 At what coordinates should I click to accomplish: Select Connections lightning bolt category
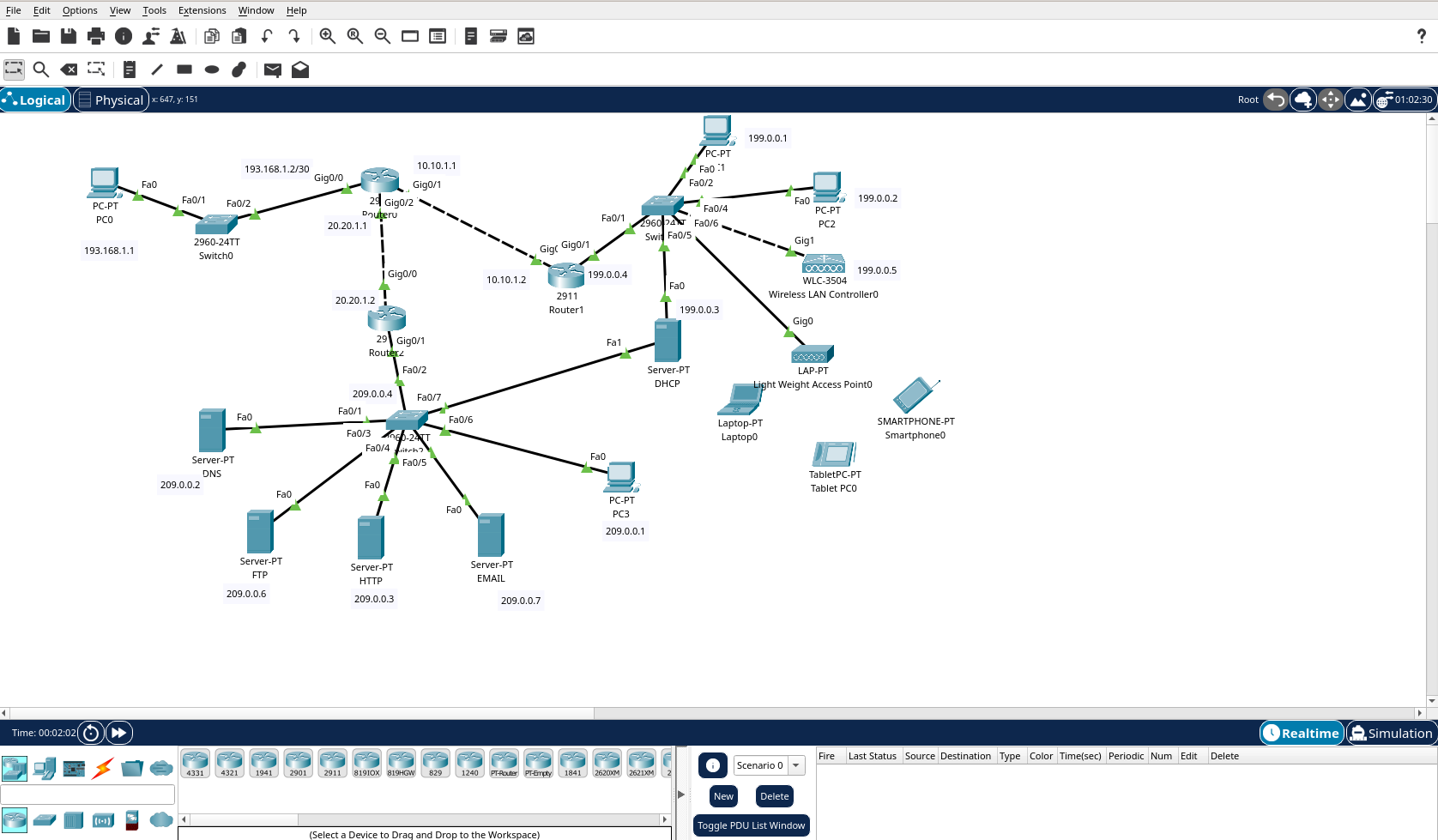[x=103, y=768]
